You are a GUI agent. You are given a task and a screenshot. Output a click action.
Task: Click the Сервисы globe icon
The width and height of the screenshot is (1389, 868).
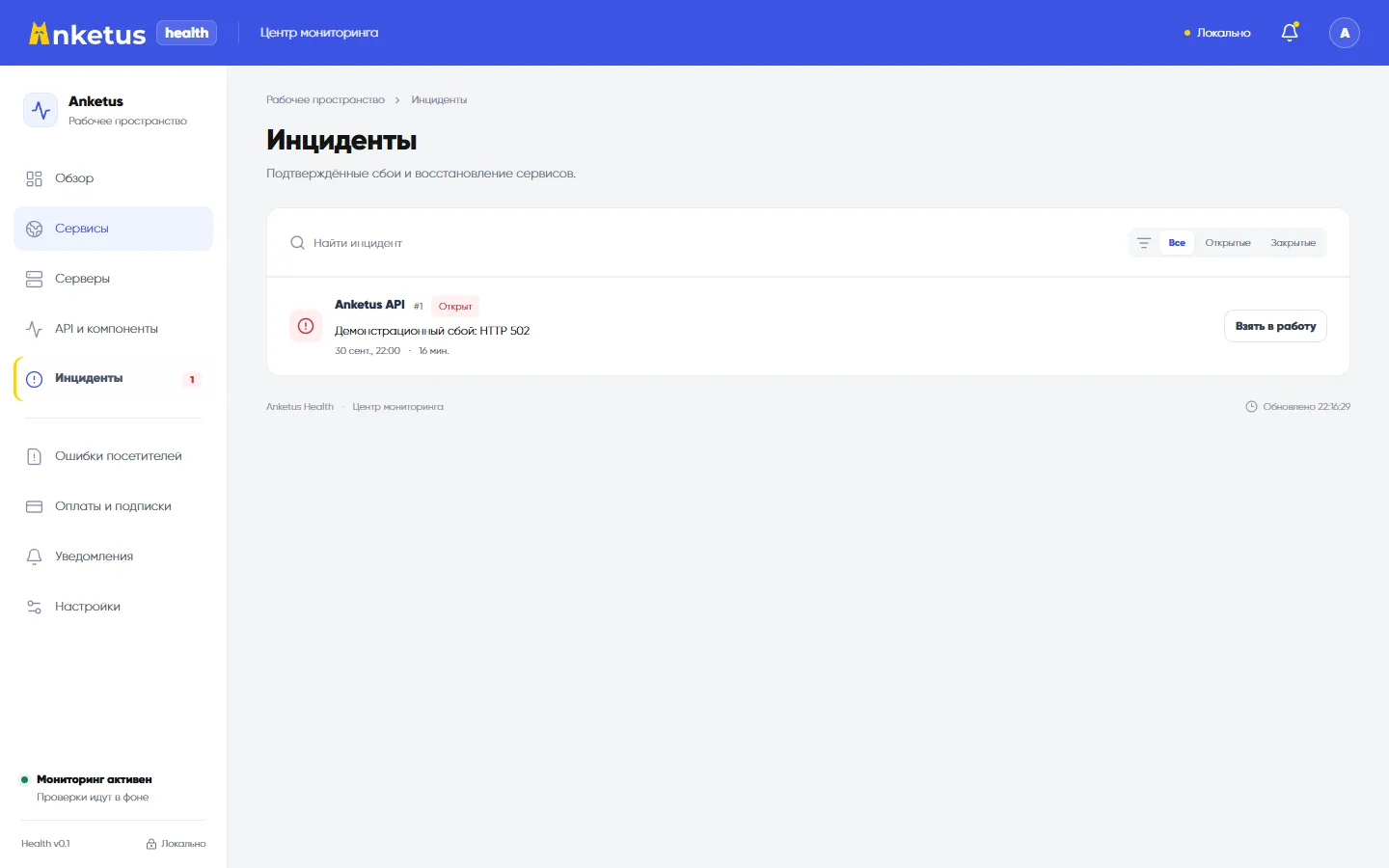pos(35,229)
